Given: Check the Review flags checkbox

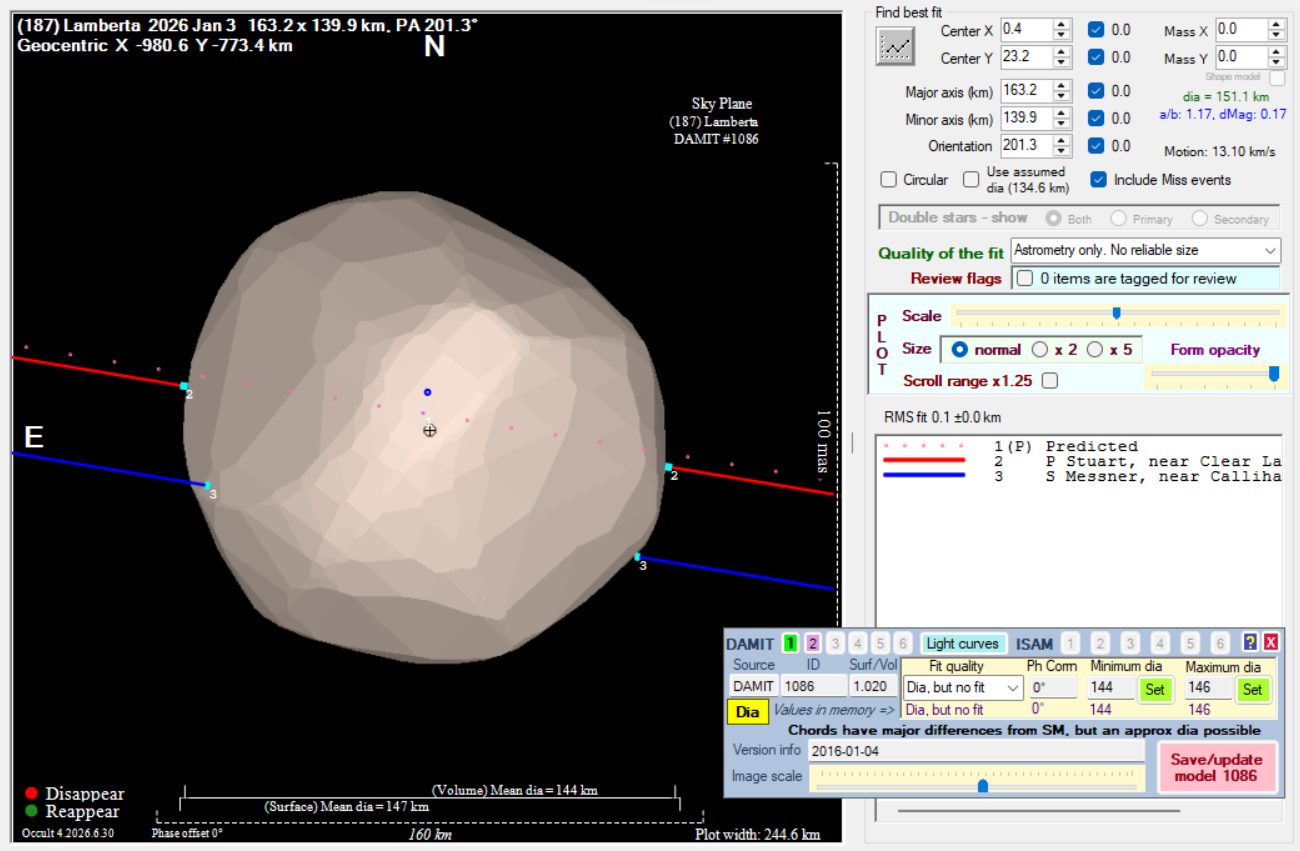Looking at the screenshot, I should tap(1025, 278).
